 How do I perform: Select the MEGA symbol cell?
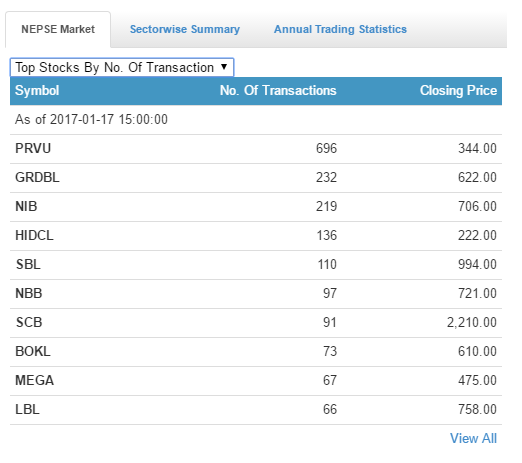34,381
